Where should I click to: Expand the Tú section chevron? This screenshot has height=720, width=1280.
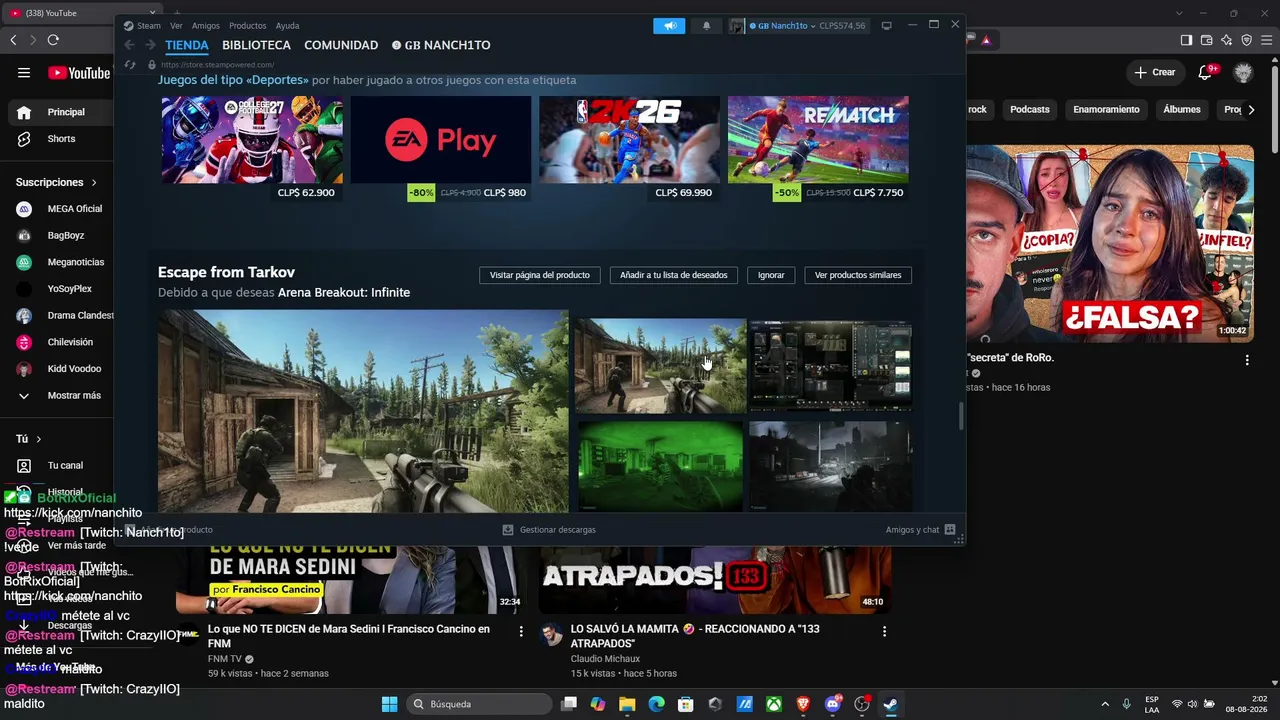coord(39,439)
